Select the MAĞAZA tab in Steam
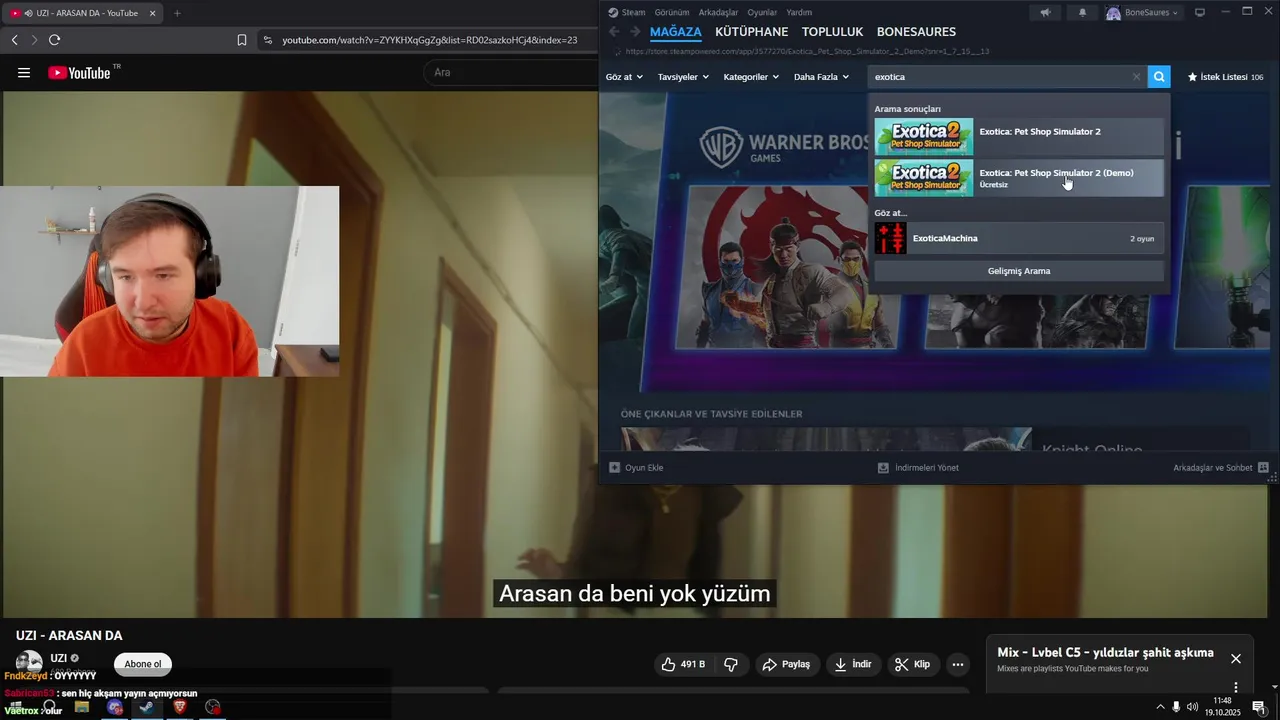Viewport: 1280px width, 720px height. click(676, 32)
